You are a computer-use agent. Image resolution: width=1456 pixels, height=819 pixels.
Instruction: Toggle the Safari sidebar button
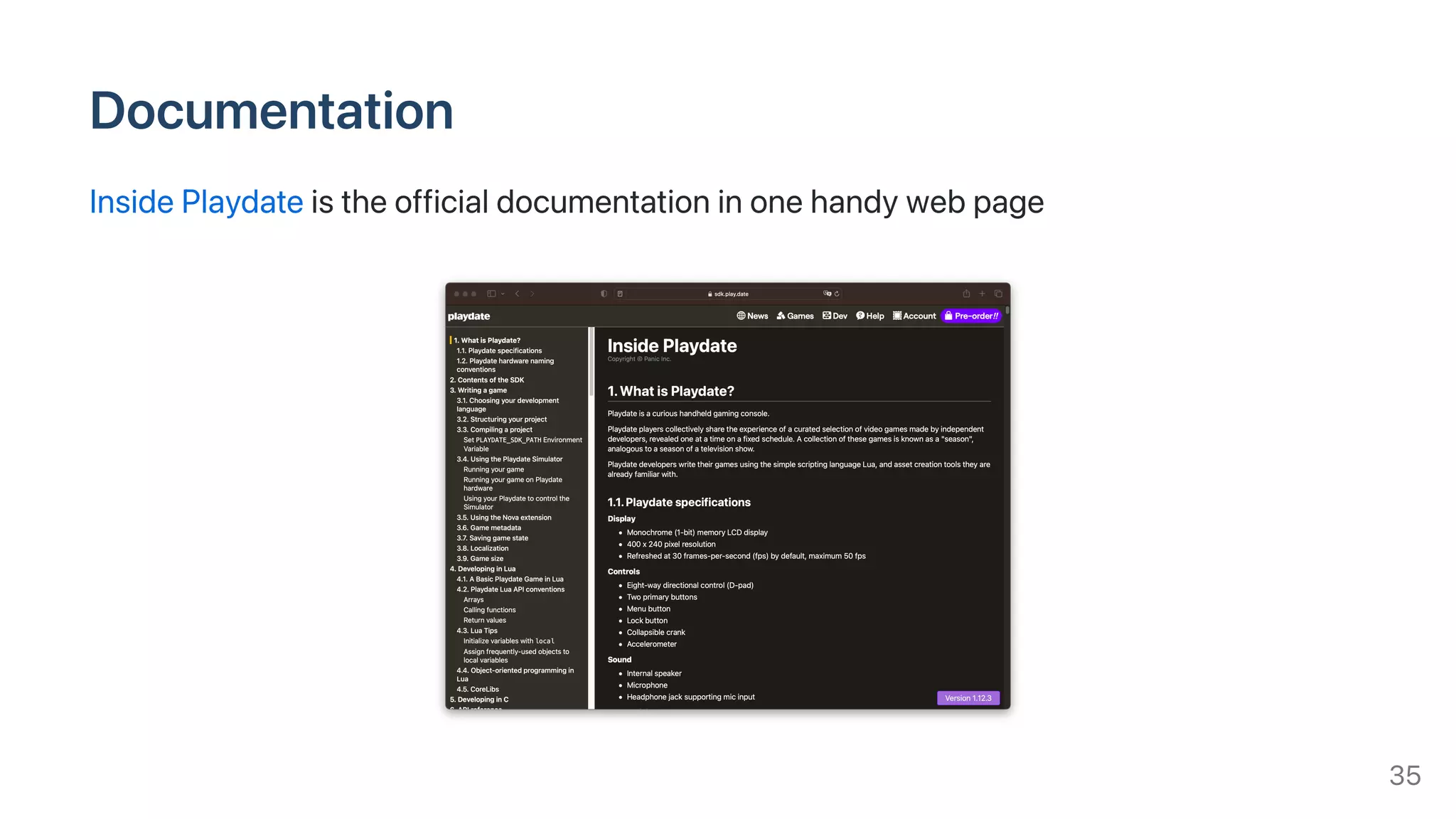point(491,294)
